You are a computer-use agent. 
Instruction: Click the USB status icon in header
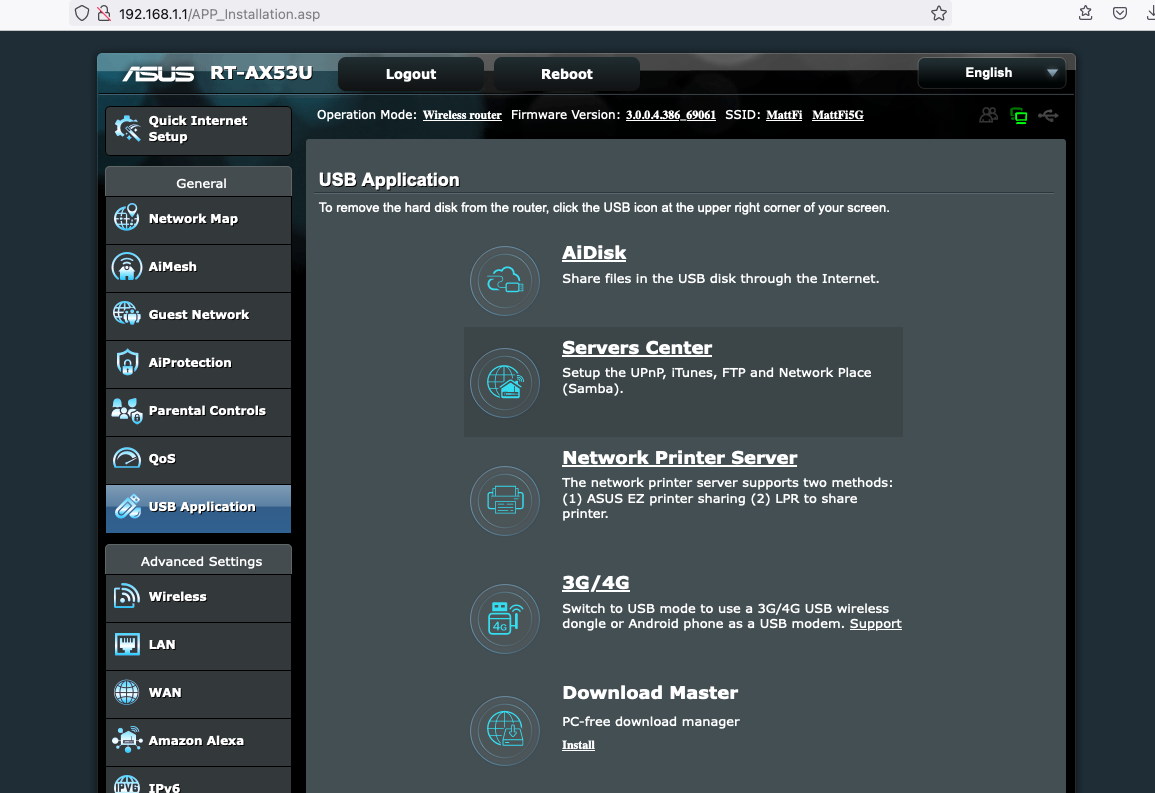point(1048,116)
